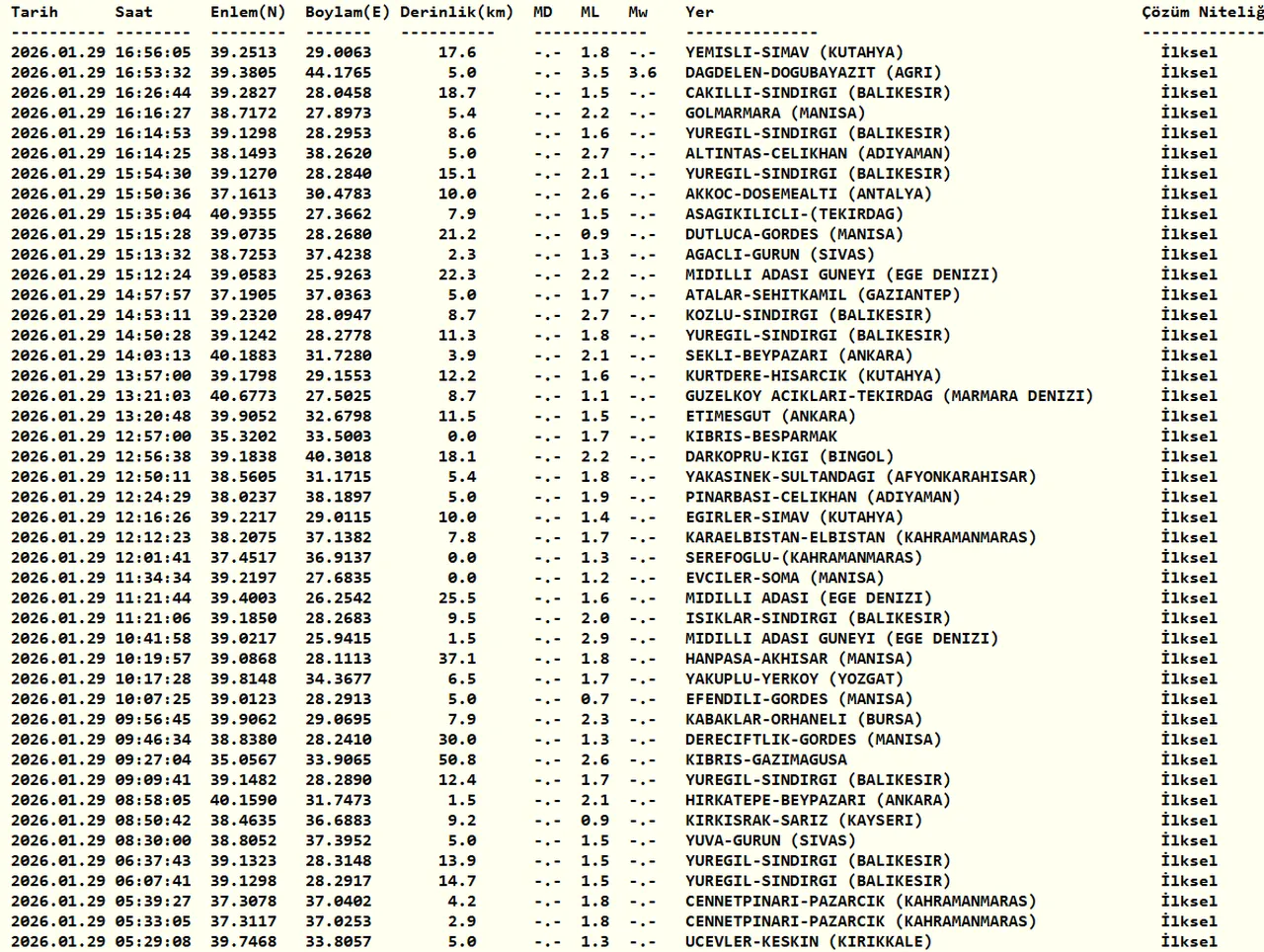Click the Derinlik(km) column header
The width and height of the screenshot is (1264, 952).
(x=456, y=12)
